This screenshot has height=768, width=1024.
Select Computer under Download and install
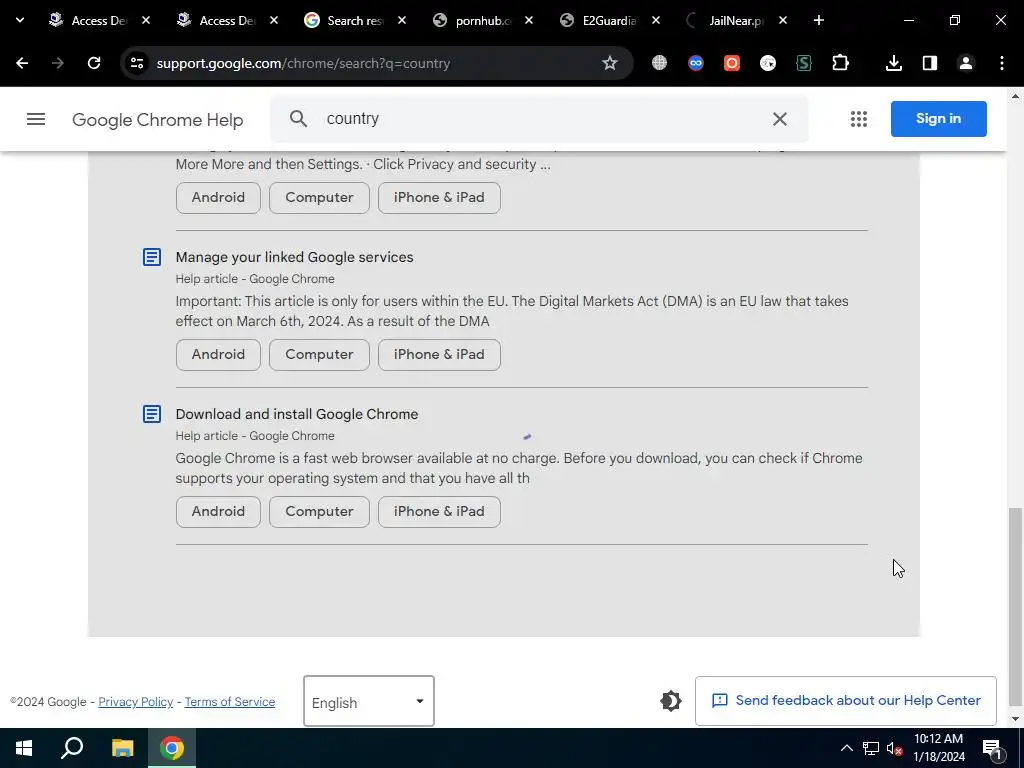pos(319,511)
